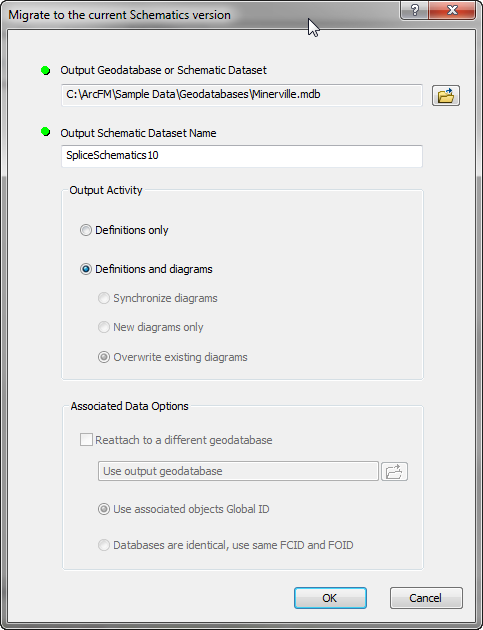Click green status dot beside Dataset Name
Viewport: 483px width, 630px height.
(45, 132)
